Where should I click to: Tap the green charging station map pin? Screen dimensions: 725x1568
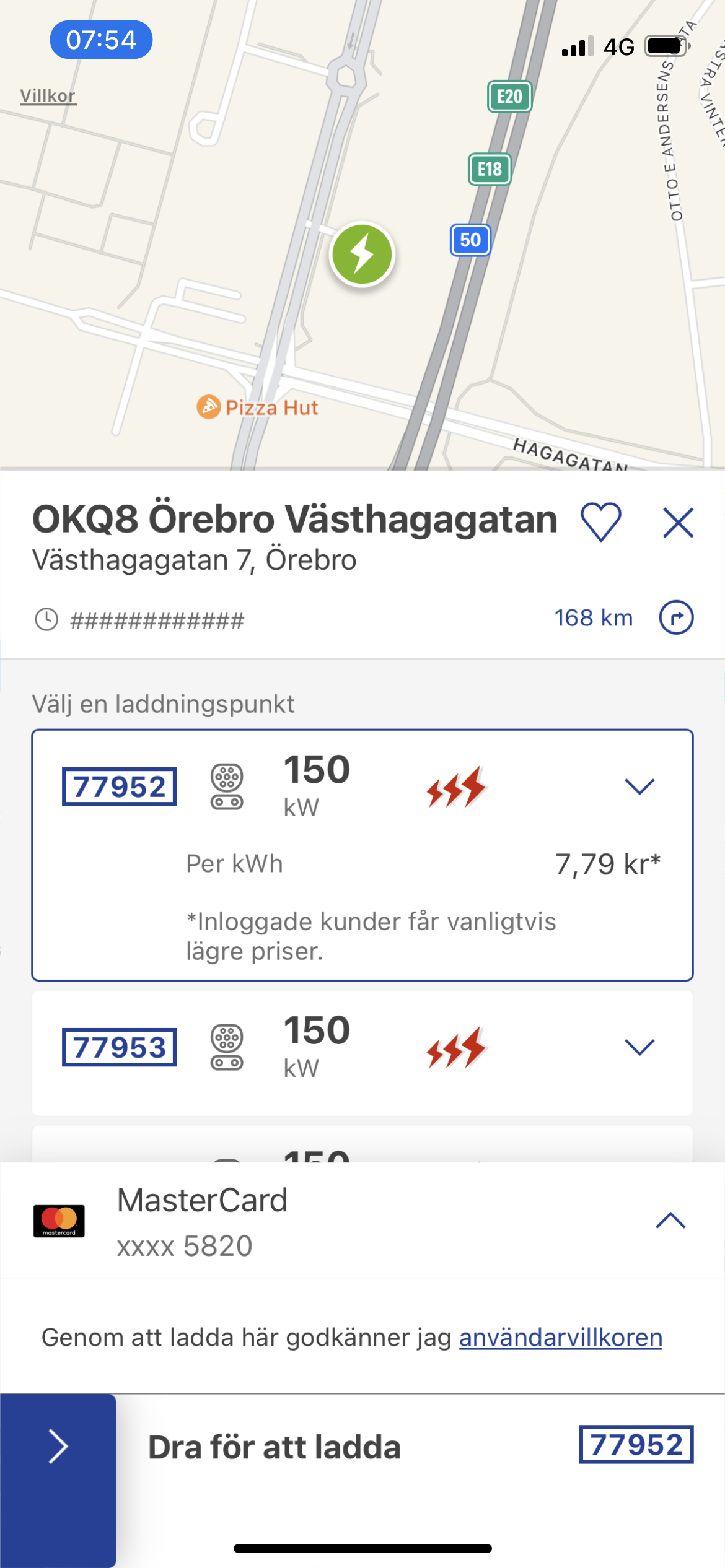point(362,255)
